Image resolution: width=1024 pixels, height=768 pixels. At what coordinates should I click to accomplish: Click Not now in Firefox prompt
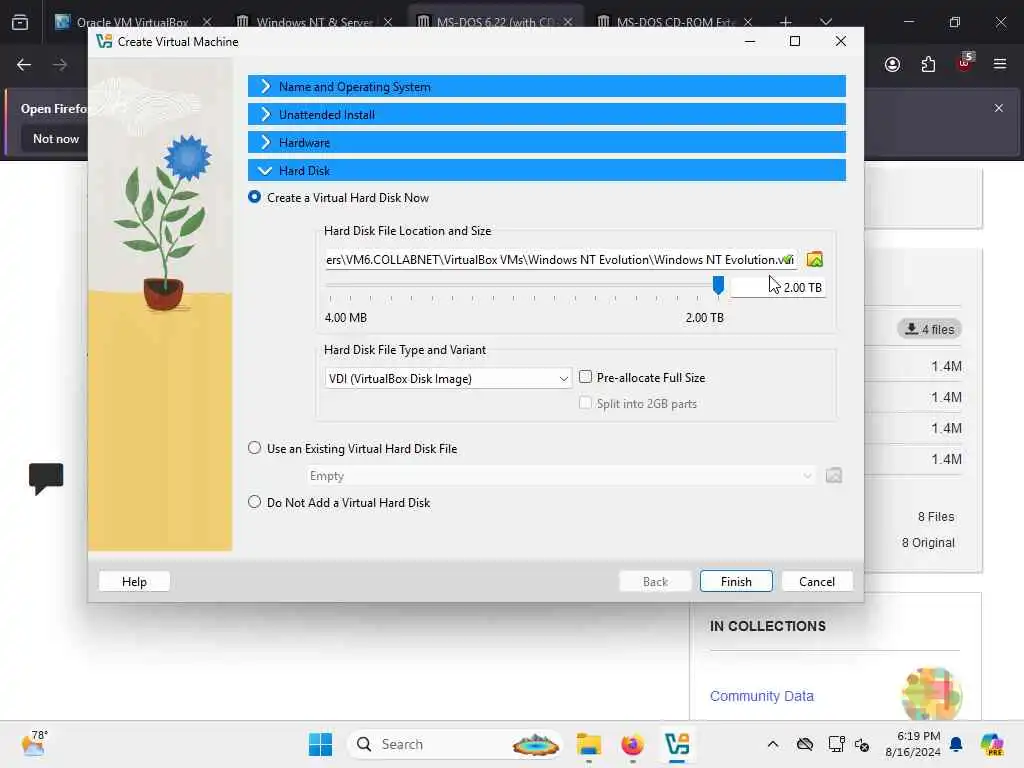click(x=56, y=138)
